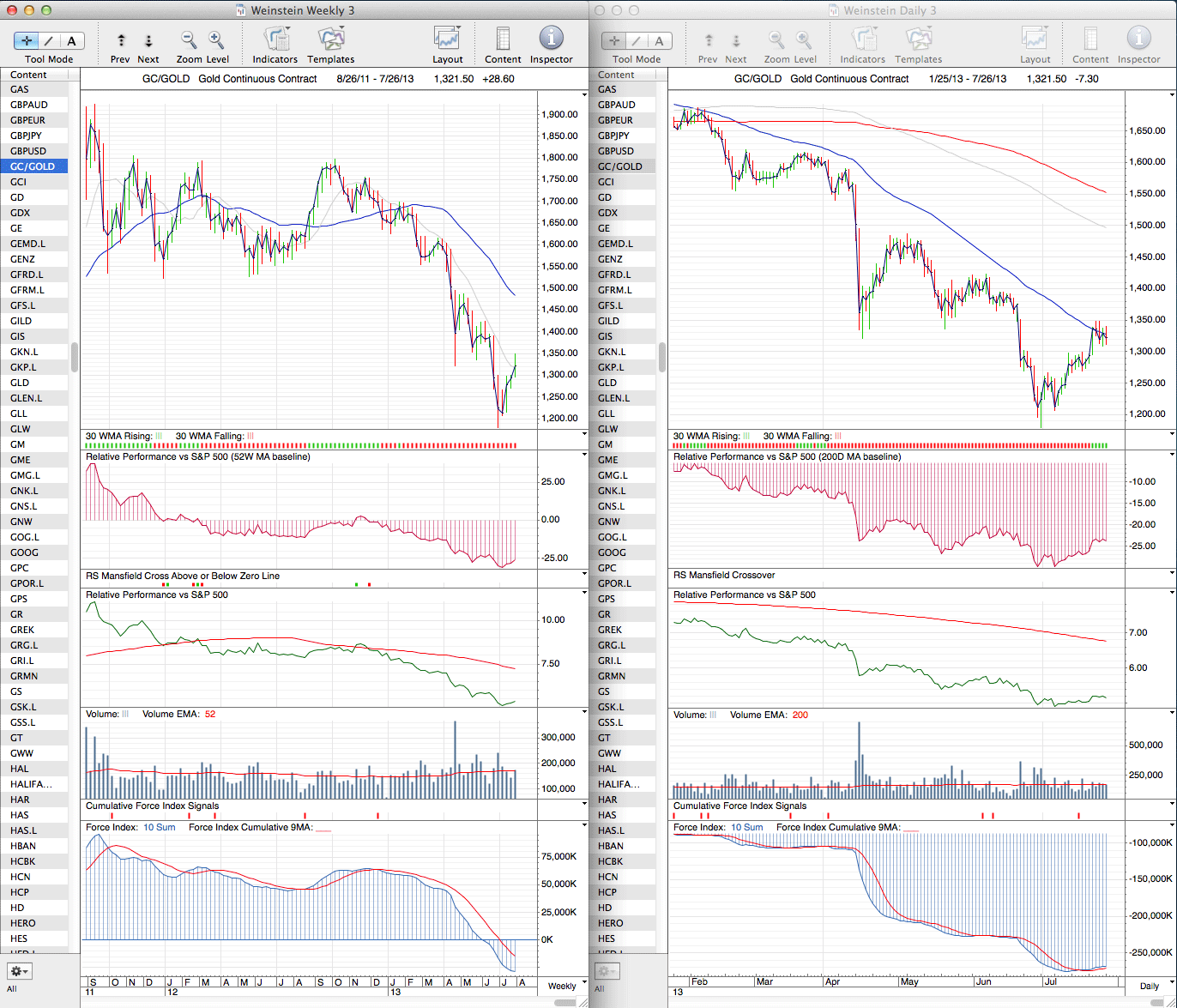Zoom out with the minus magnifier icon

click(x=189, y=39)
